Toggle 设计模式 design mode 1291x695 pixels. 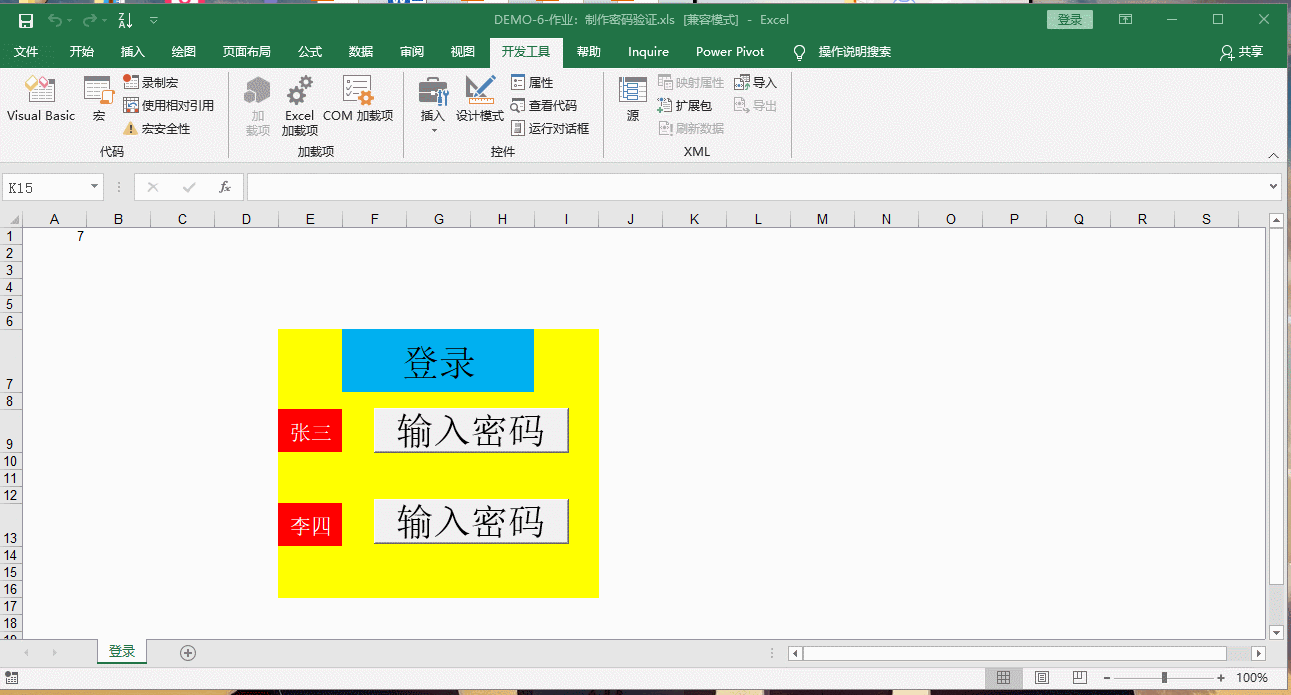[480, 100]
